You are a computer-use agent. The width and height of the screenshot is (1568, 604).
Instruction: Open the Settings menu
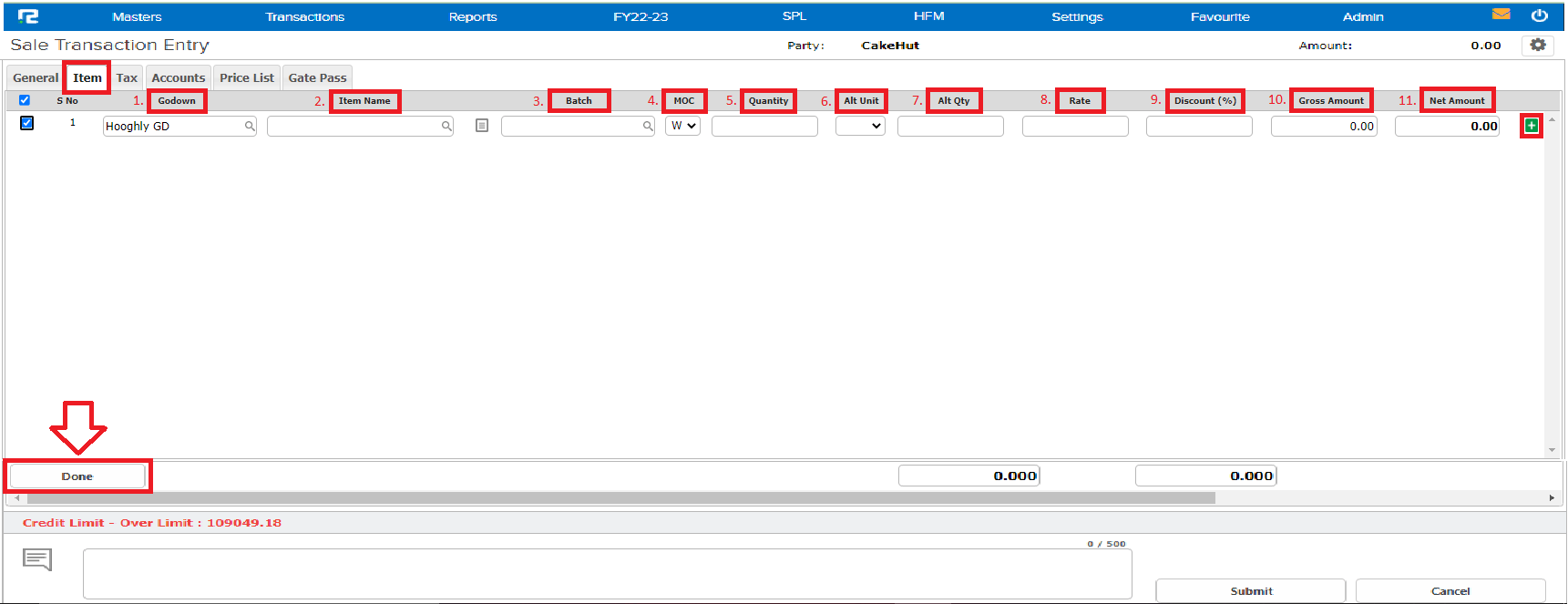click(x=1077, y=16)
